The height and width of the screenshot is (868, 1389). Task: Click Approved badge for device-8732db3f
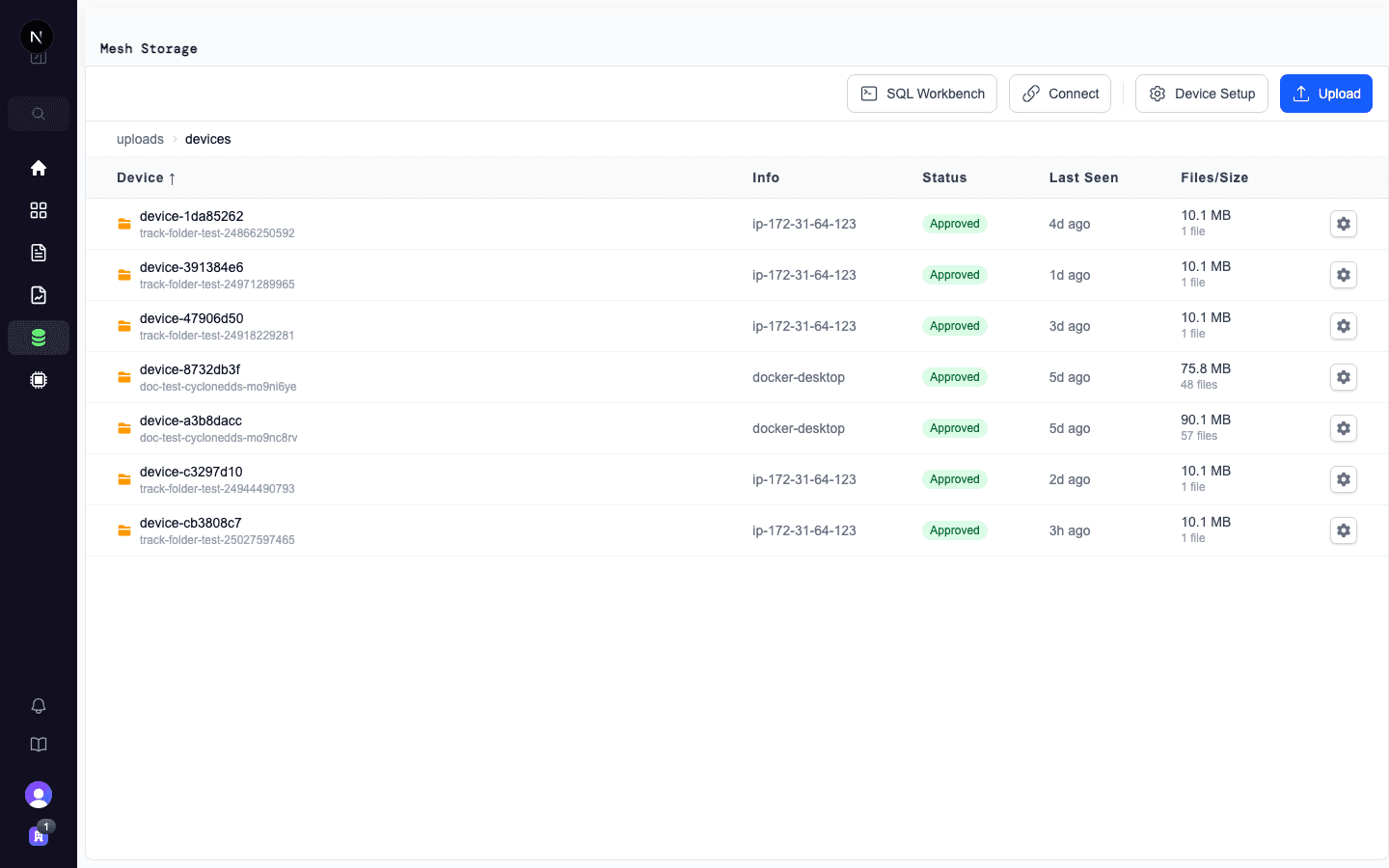(x=955, y=377)
